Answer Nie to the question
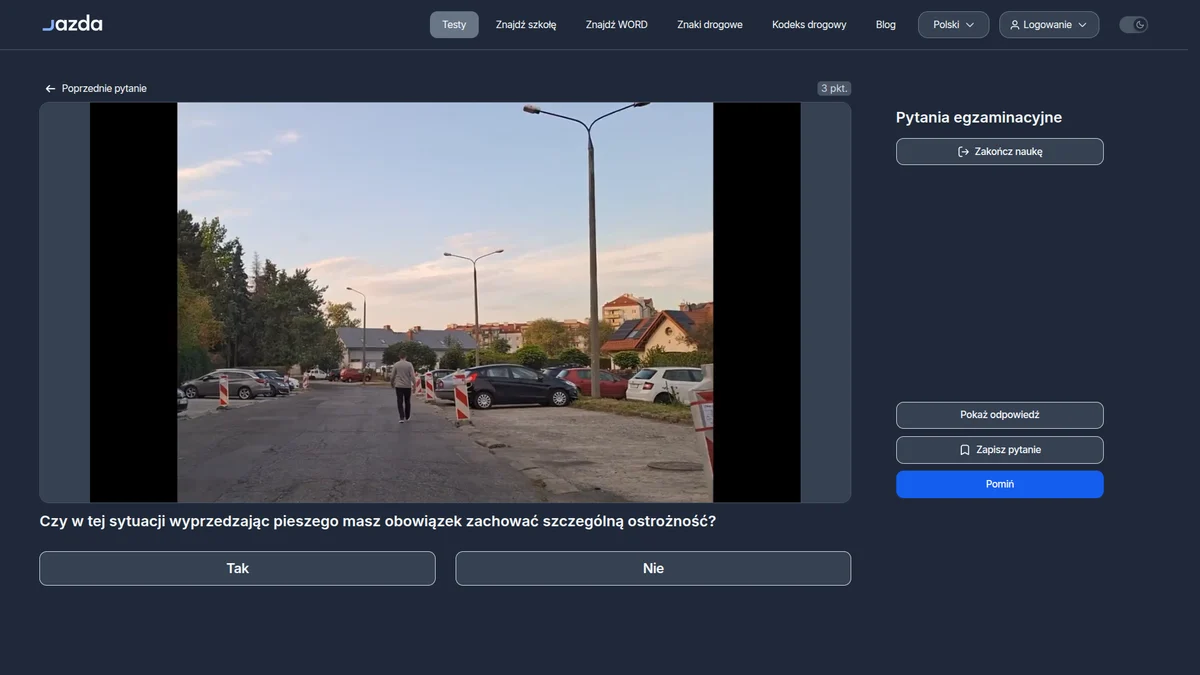Viewport: 1200px width, 675px height. tap(653, 568)
